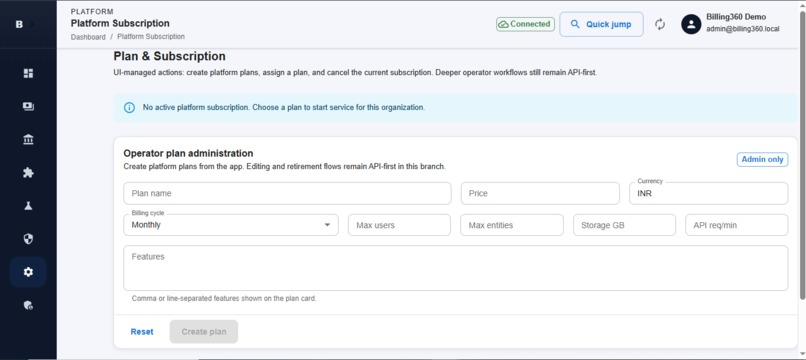Click admin@billing360.local account text
The image size is (806, 360).
point(742,29)
